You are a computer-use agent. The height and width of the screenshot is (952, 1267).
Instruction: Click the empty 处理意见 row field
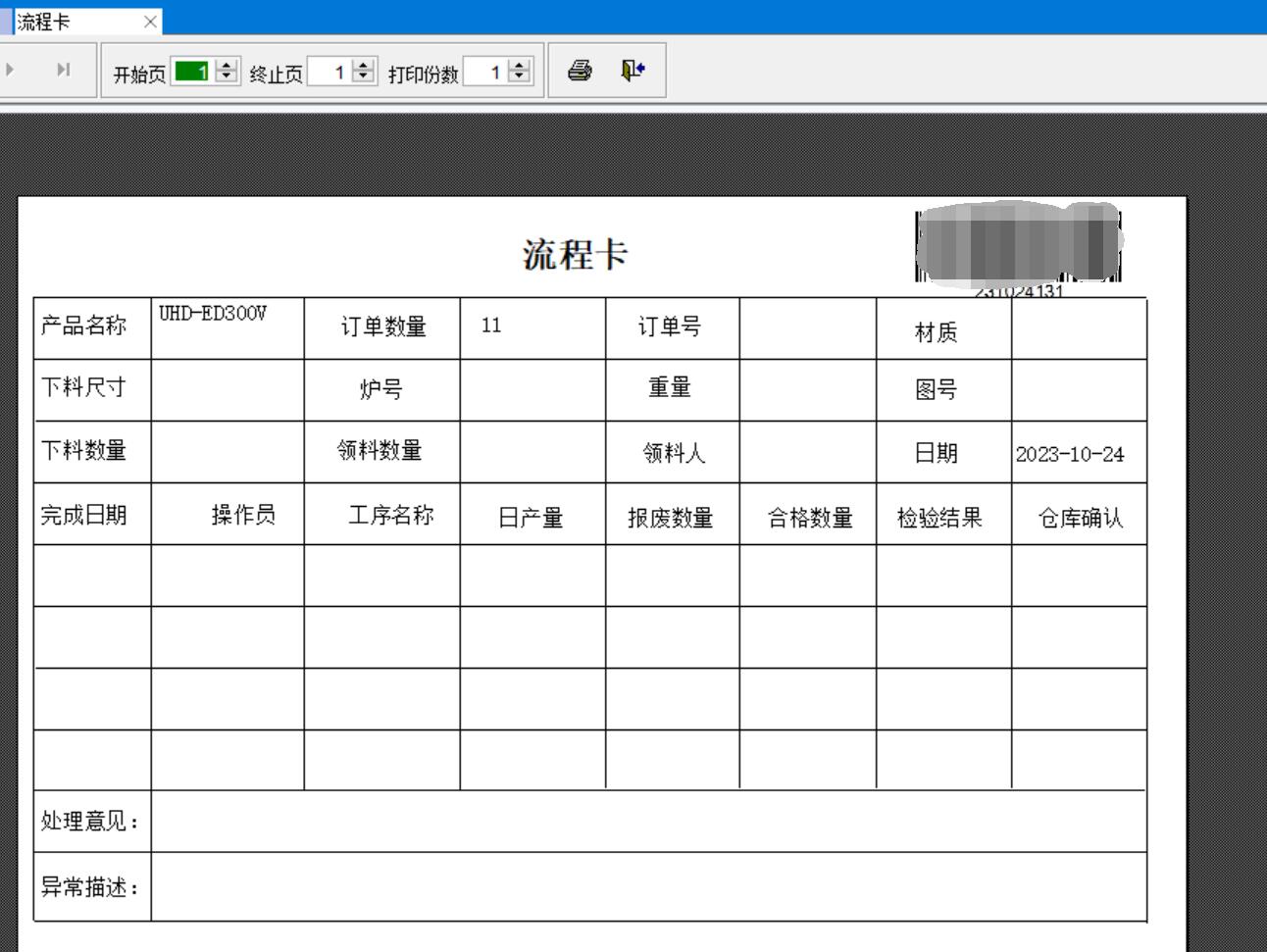pos(647,822)
